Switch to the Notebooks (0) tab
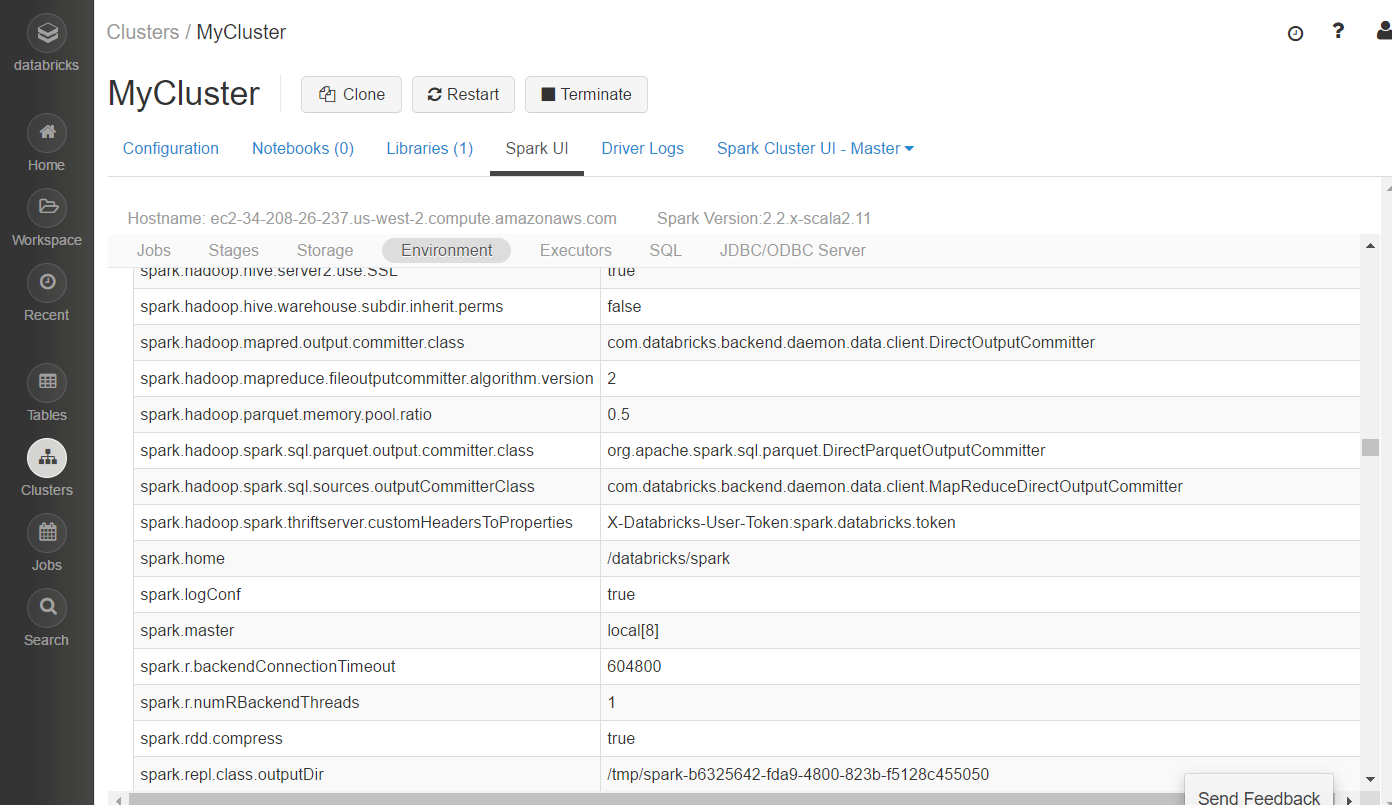 [303, 148]
